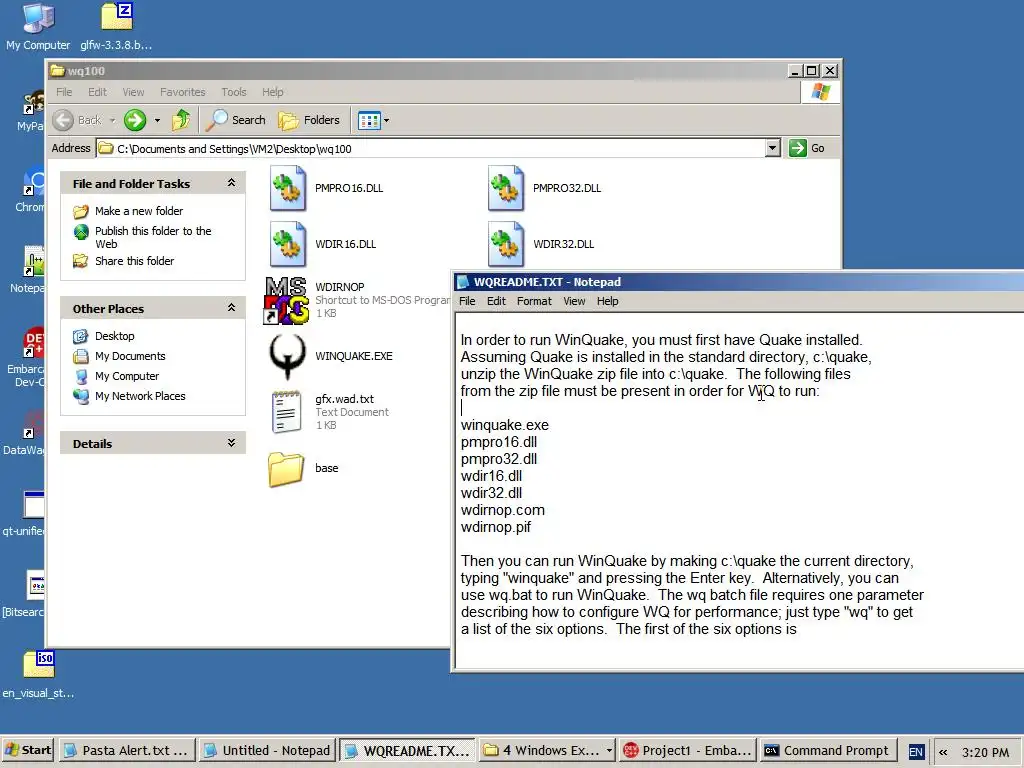The image size is (1024, 768).
Task: Collapse the File and Folder Tasks panel
Action: pos(231,184)
